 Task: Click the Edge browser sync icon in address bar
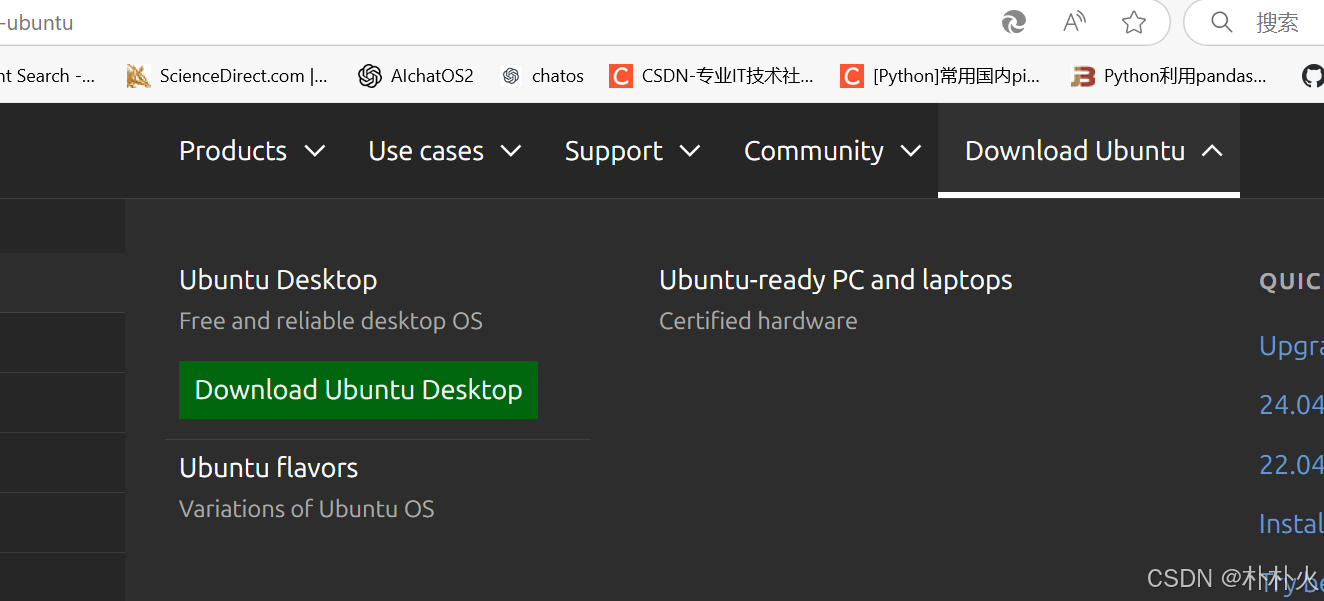tap(1014, 22)
